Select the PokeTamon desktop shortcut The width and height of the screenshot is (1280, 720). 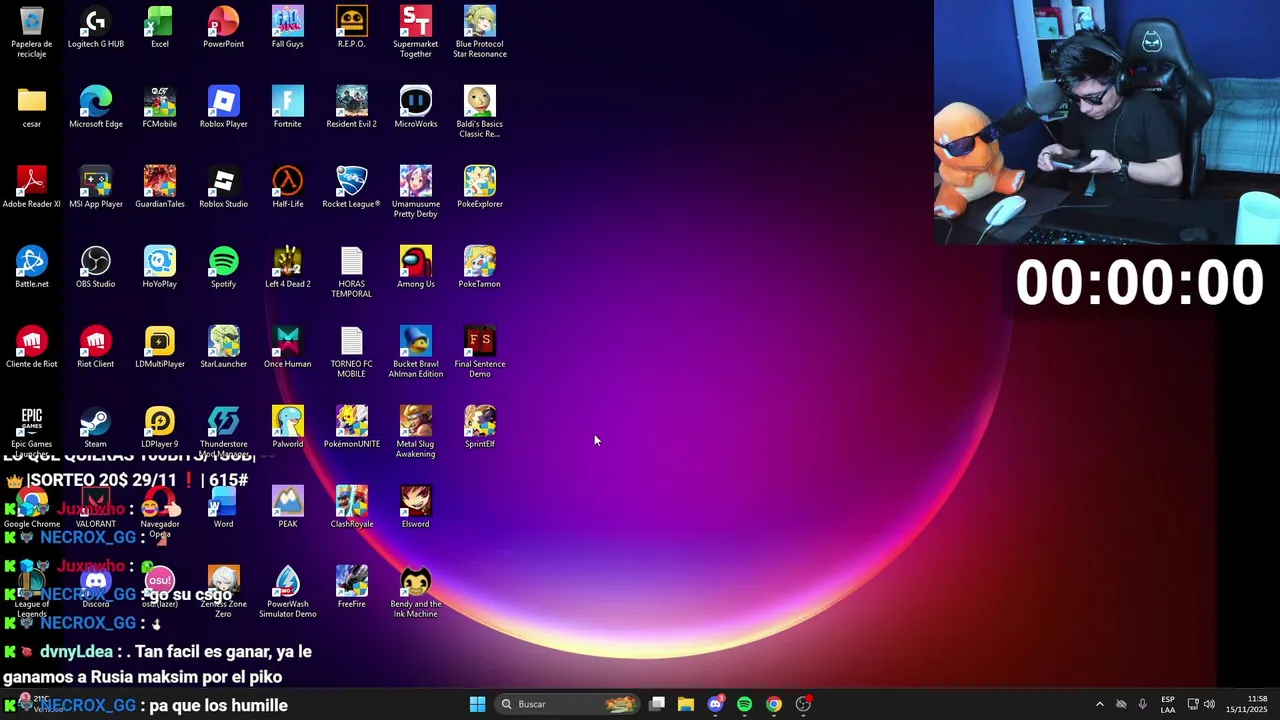[x=480, y=267]
